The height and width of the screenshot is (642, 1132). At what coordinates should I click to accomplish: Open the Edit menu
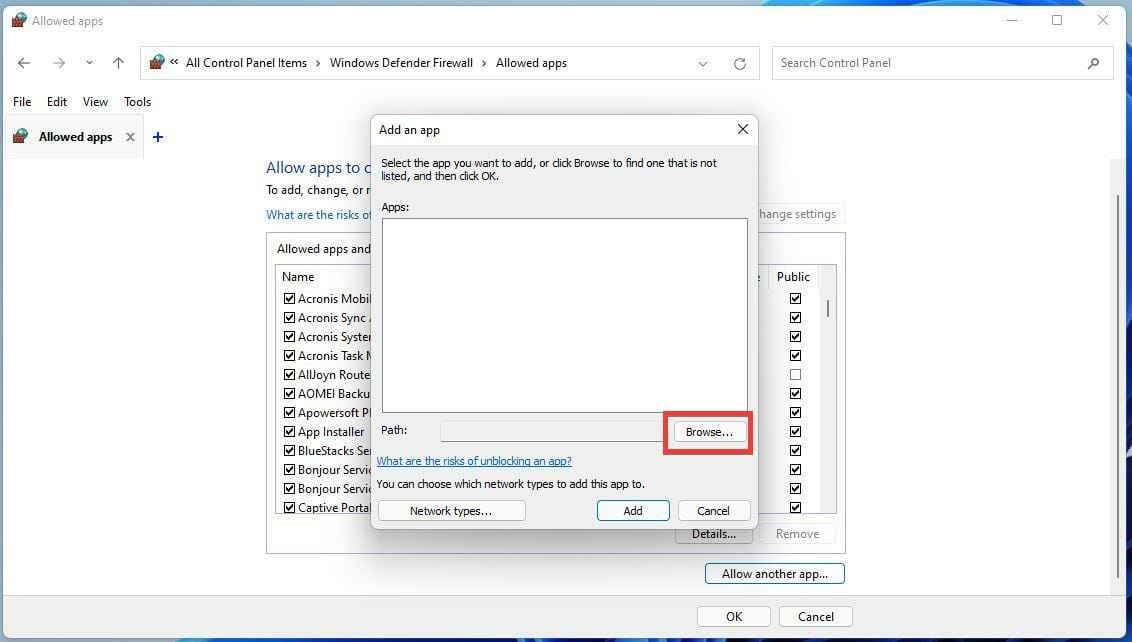pyautogui.click(x=57, y=102)
